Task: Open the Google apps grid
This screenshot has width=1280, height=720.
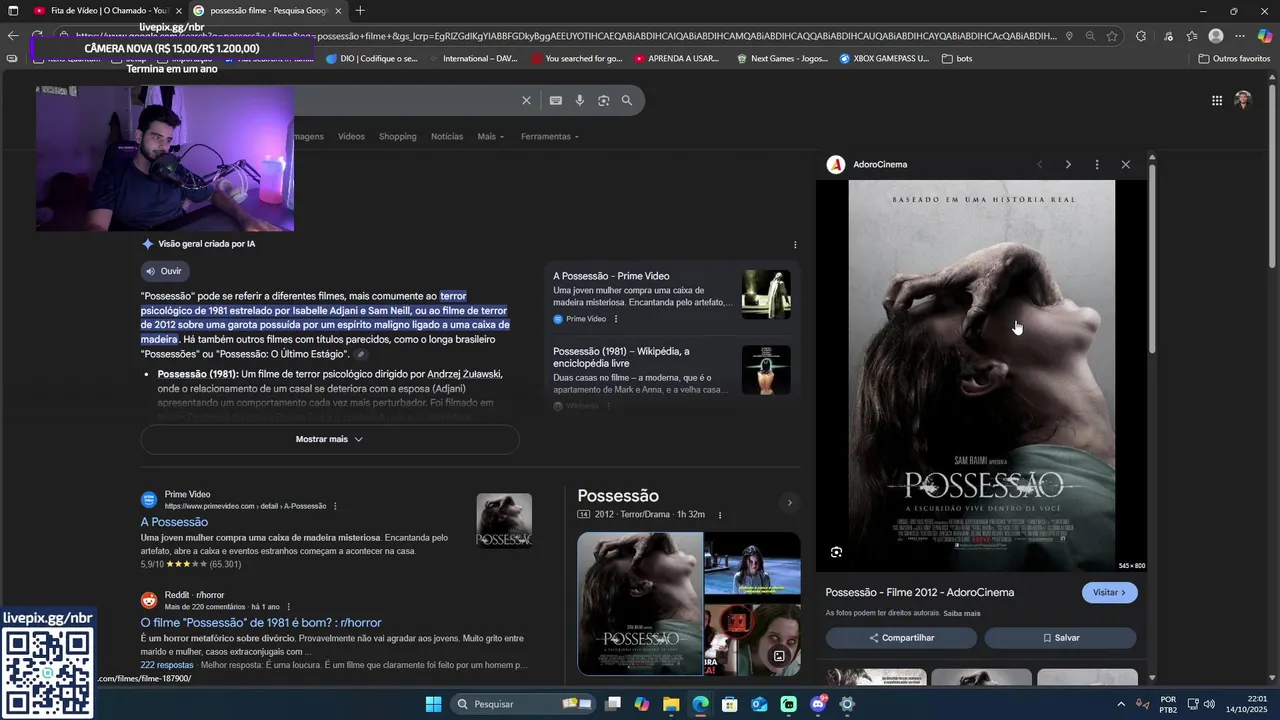Action: (x=1217, y=100)
